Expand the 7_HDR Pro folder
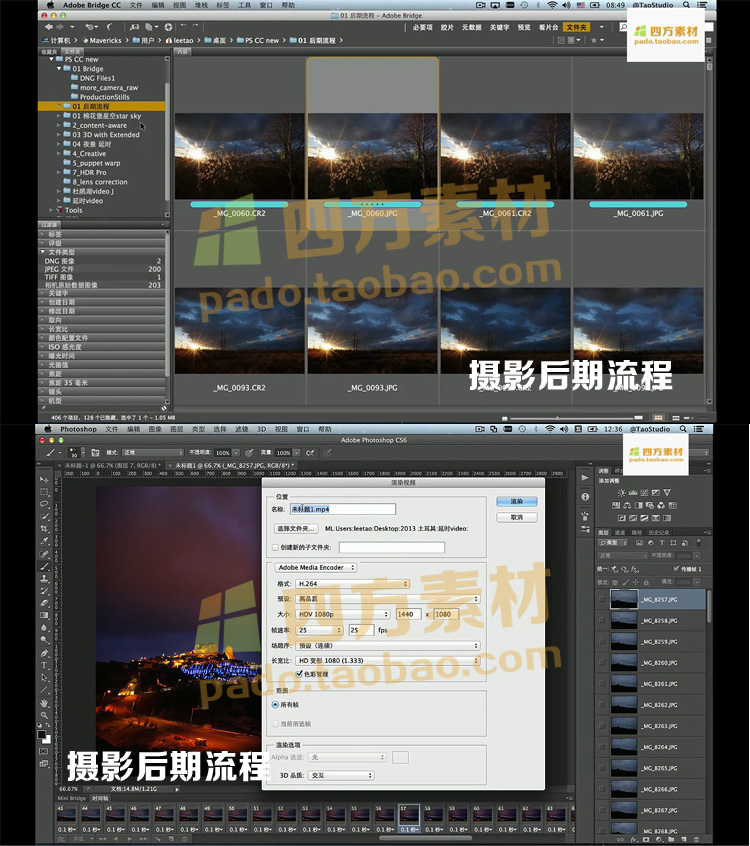This screenshot has height=846, width=750. coord(59,173)
